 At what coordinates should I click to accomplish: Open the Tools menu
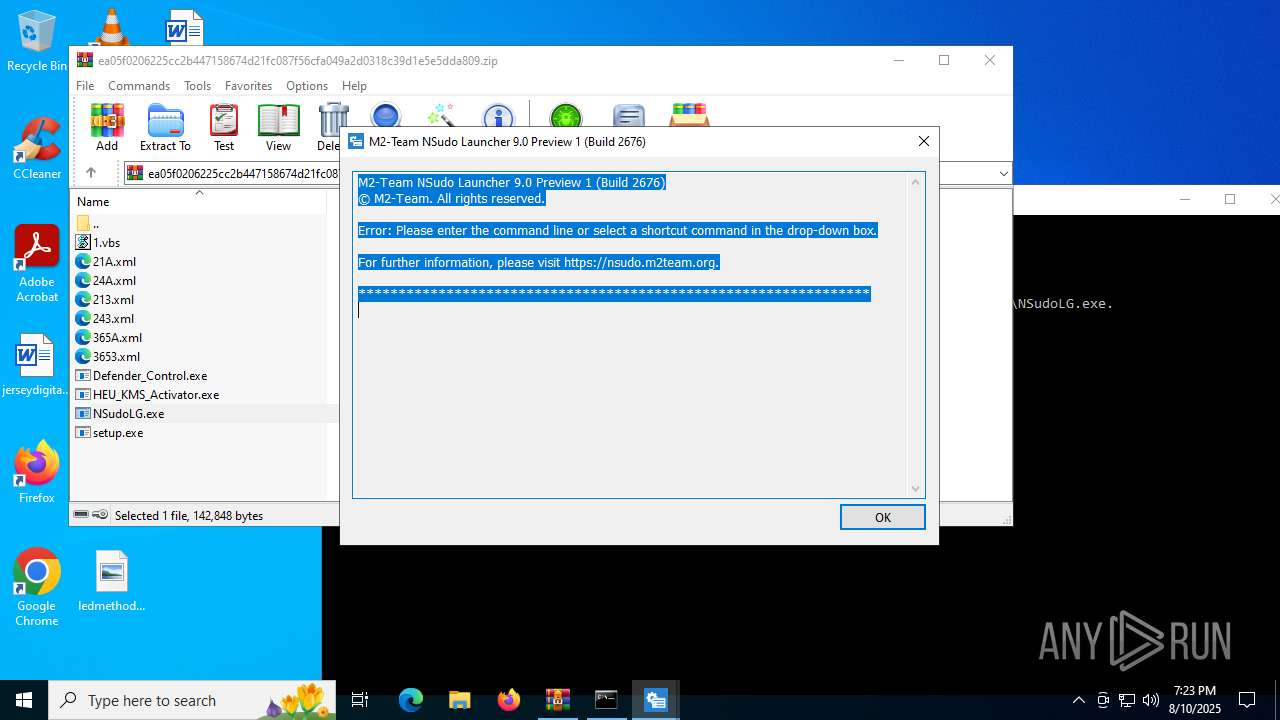click(x=197, y=86)
